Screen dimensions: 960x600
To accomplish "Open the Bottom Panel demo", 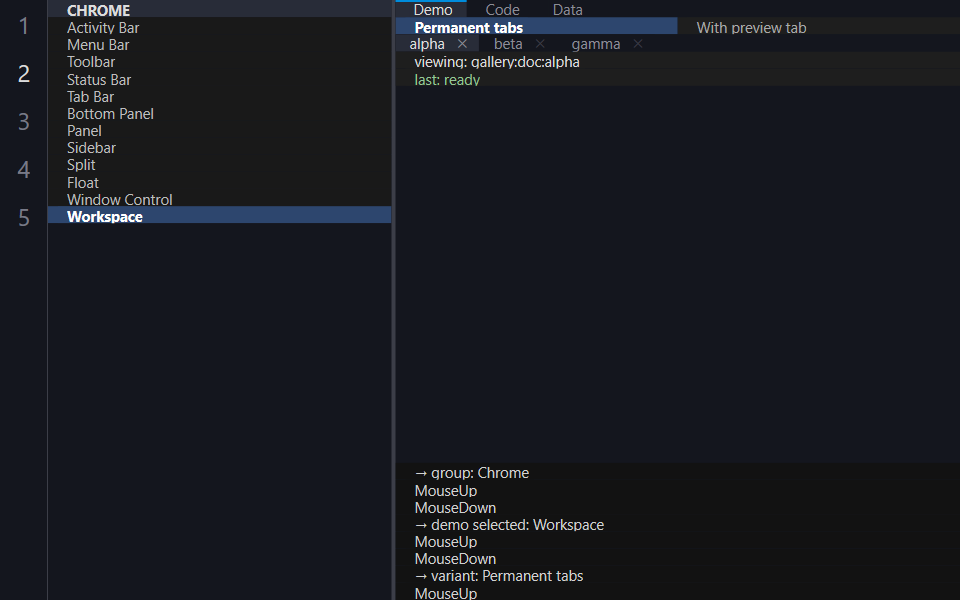I will (219, 114).
